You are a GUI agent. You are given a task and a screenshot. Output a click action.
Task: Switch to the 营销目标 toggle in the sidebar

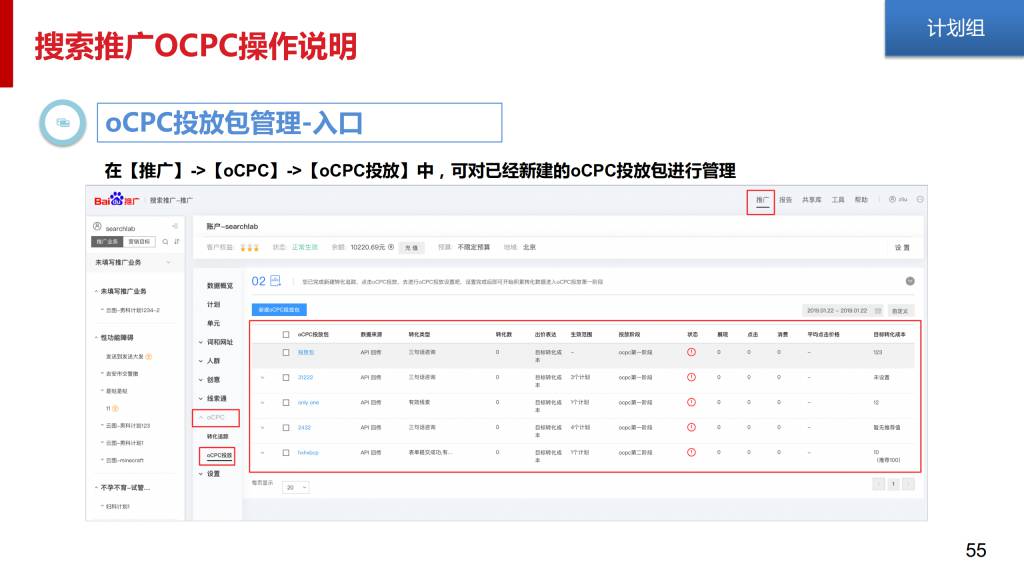pos(139,242)
